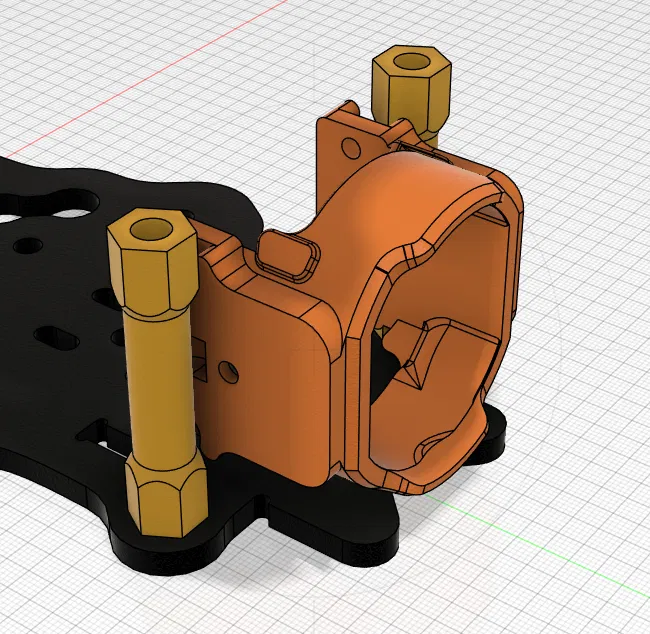Pick the small round hole on orange mount's side face
This screenshot has width=650, height=634.
pyautogui.click(x=228, y=372)
